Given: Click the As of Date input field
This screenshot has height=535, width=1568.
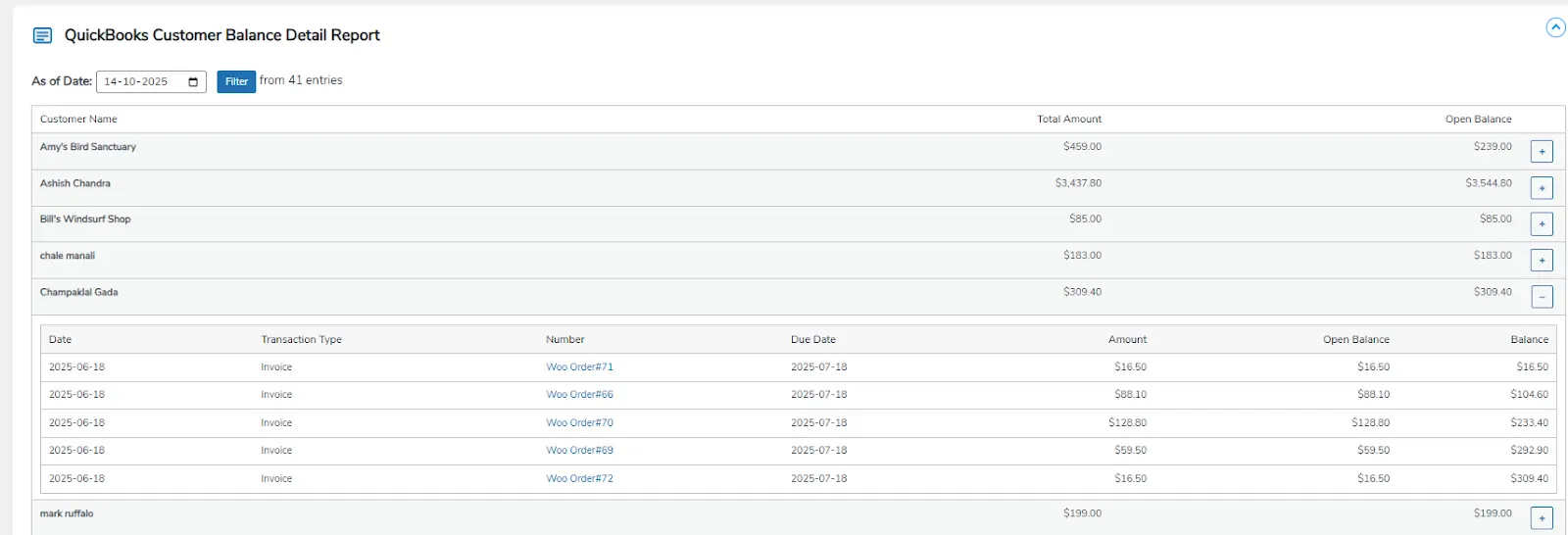Looking at the screenshot, I should pyautogui.click(x=137, y=81).
